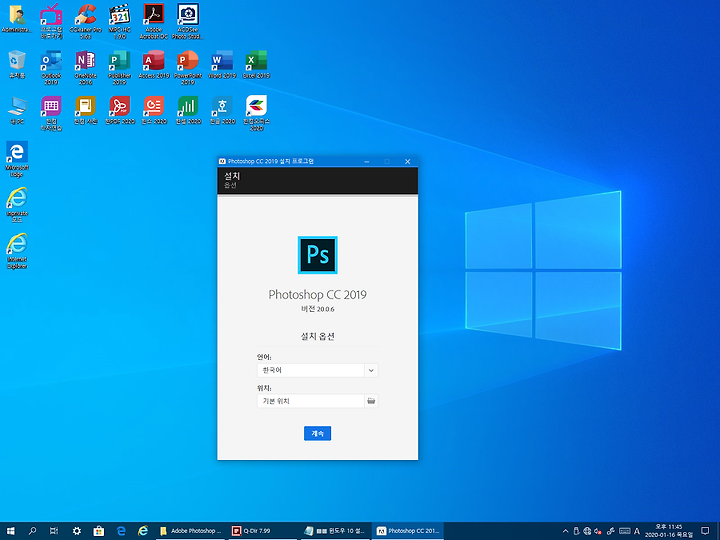The image size is (720, 540).
Task: Open the notification action center
Action: point(705,531)
